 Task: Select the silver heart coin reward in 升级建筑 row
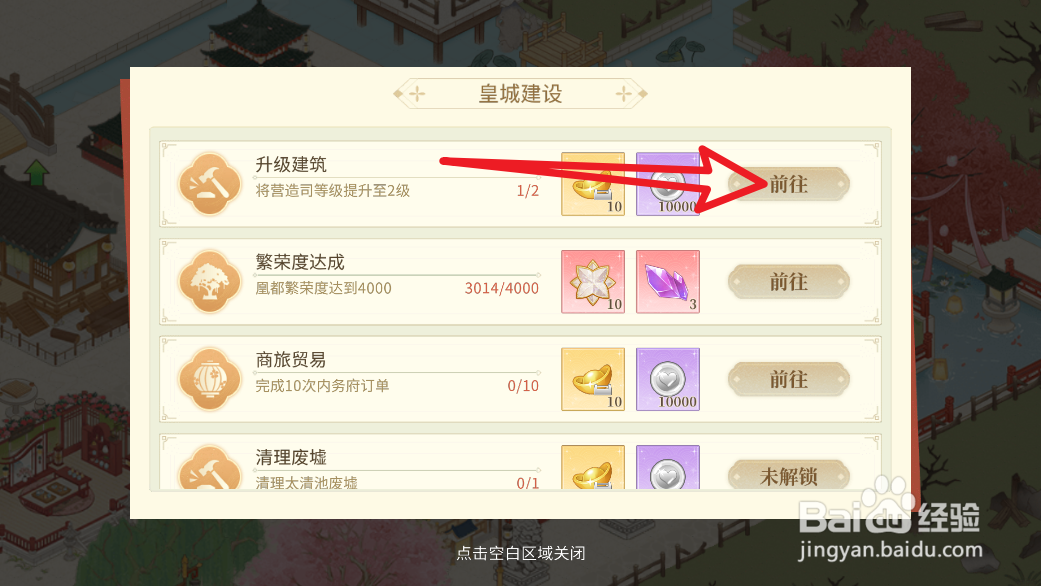668,184
